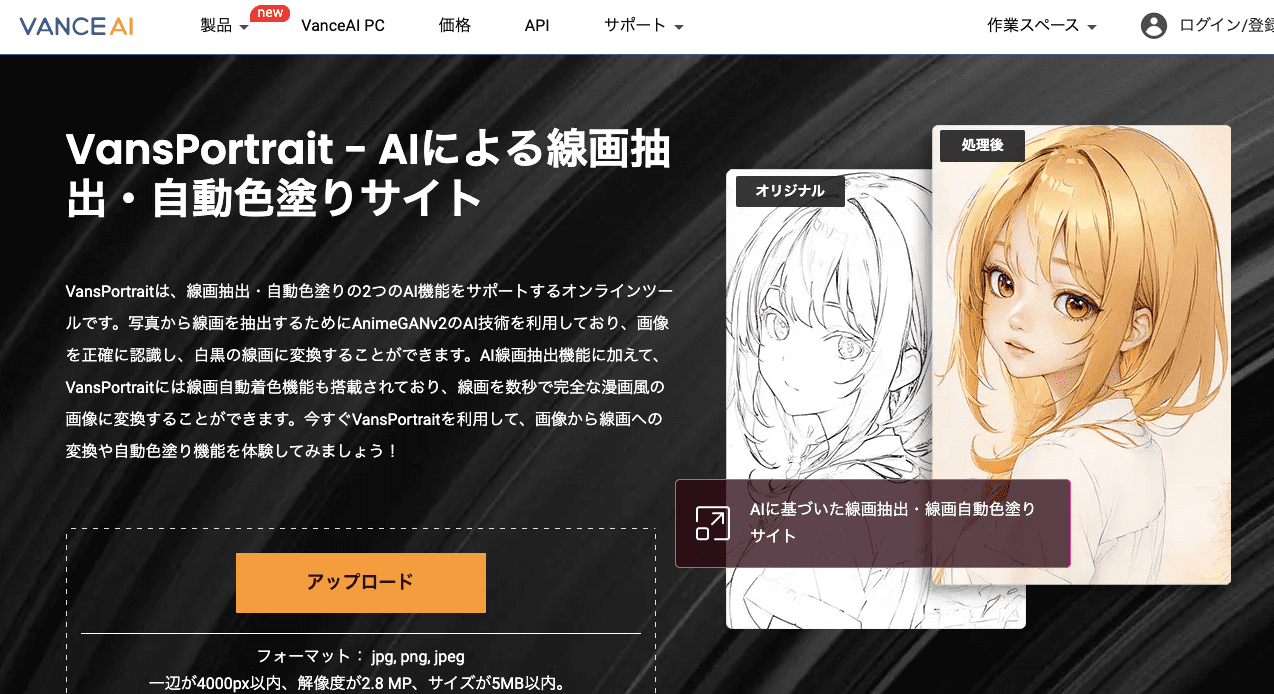Expand the サポート dropdown
1274x694 pixels.
tap(635, 26)
